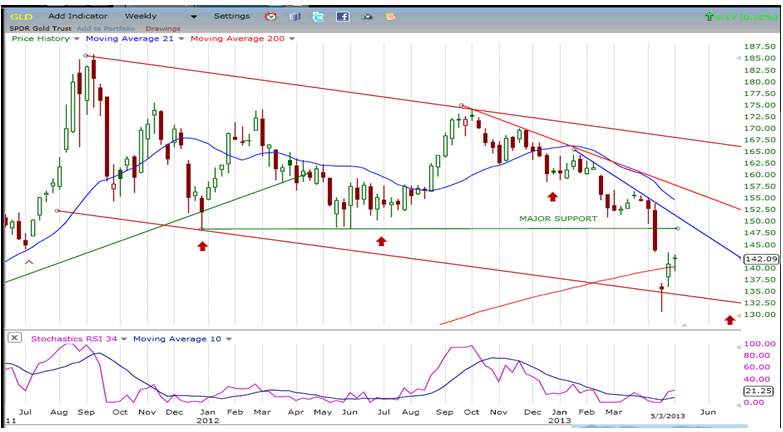783x432 pixels.
Task: Open the Weekly timeframe dropdown
Action: point(161,16)
